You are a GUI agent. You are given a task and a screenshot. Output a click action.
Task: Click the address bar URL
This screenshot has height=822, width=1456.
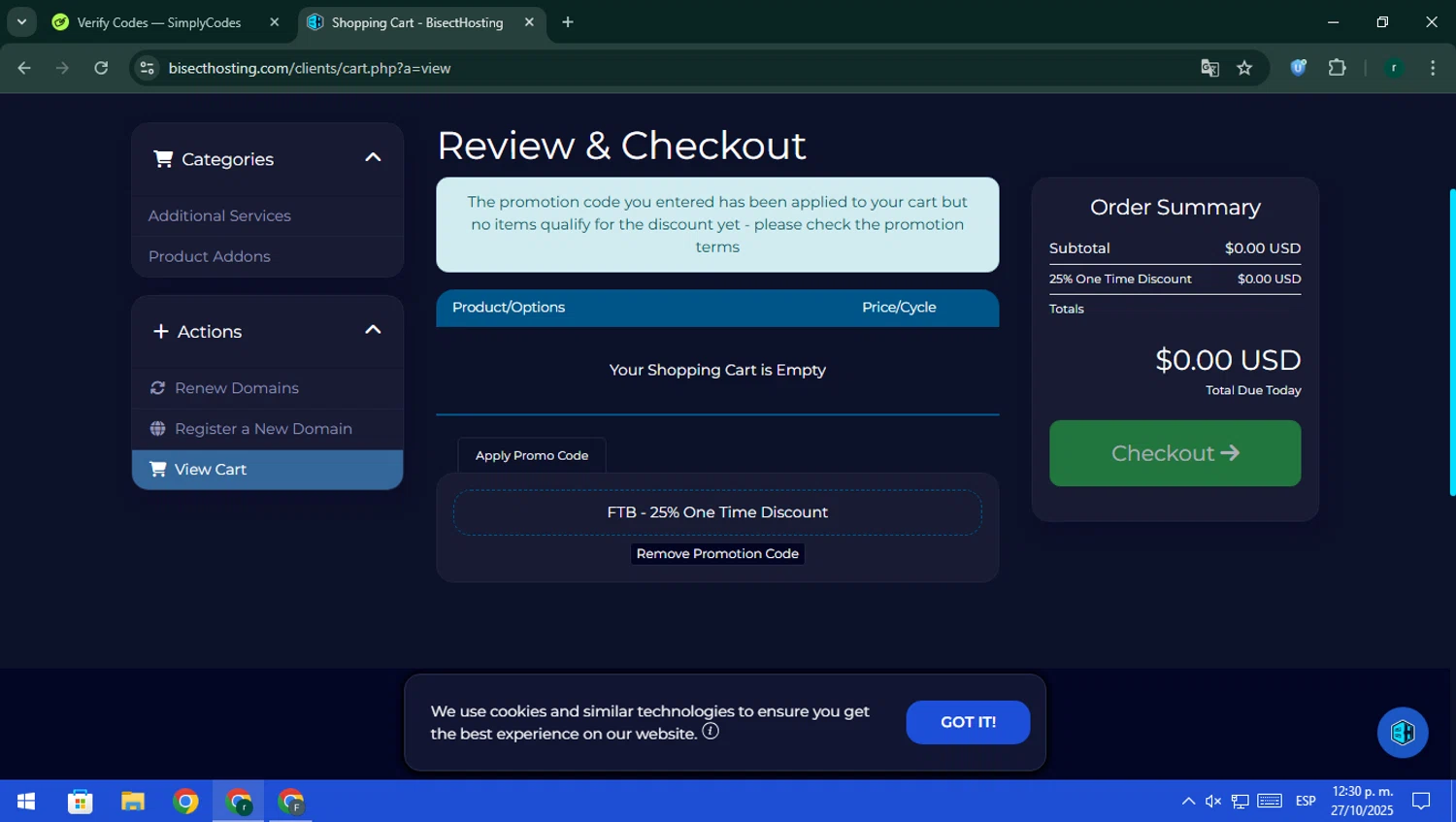(x=310, y=68)
